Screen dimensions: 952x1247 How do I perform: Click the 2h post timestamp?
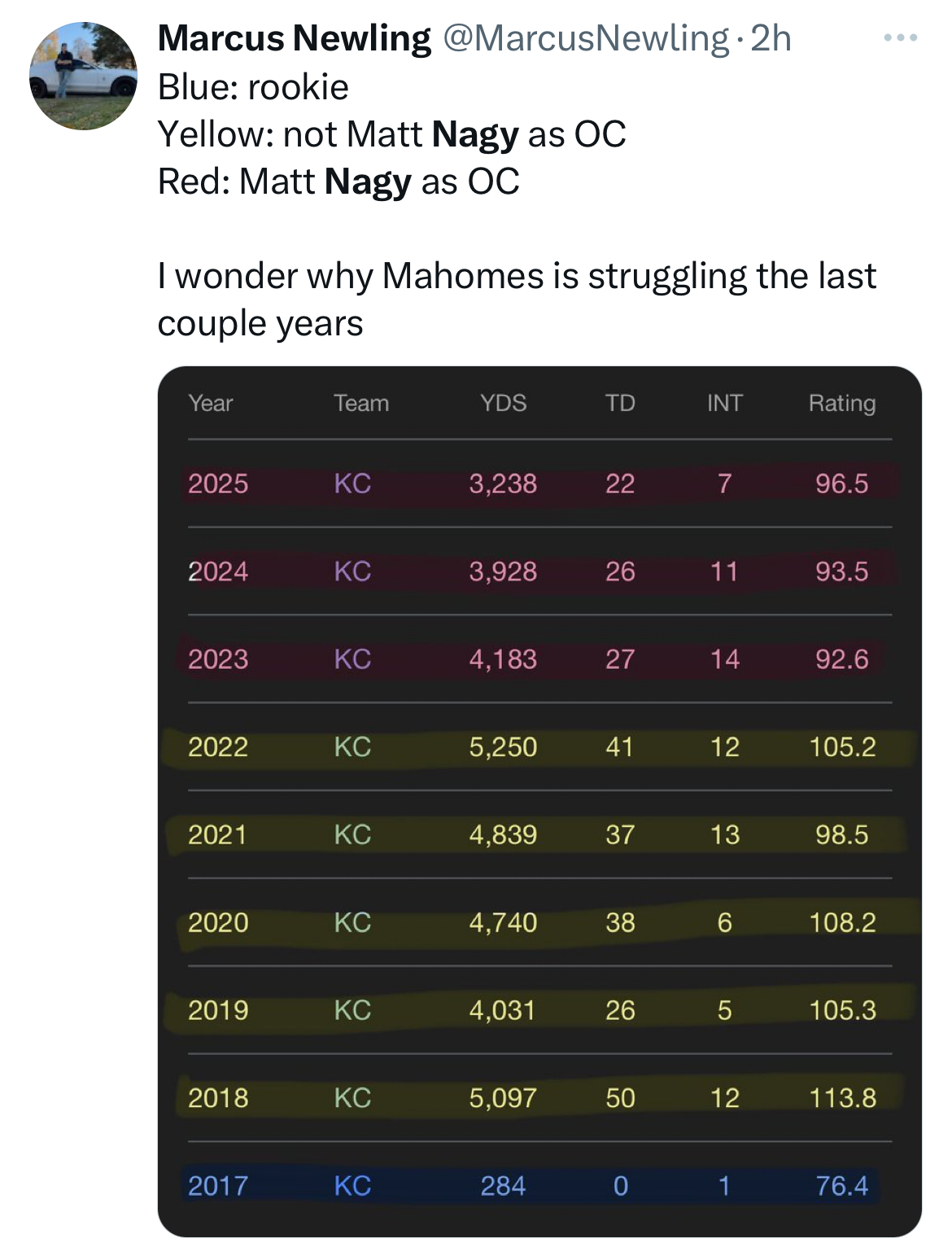pyautogui.click(x=771, y=38)
